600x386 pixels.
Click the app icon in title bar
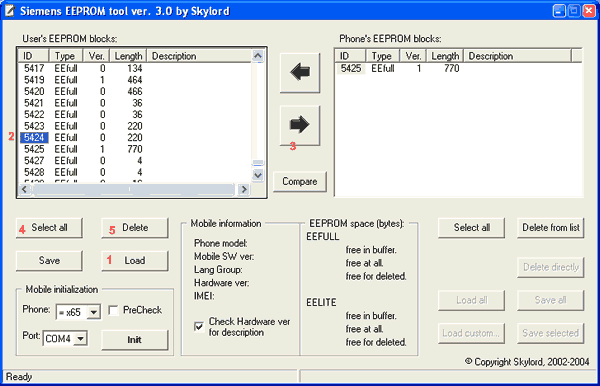[10, 11]
